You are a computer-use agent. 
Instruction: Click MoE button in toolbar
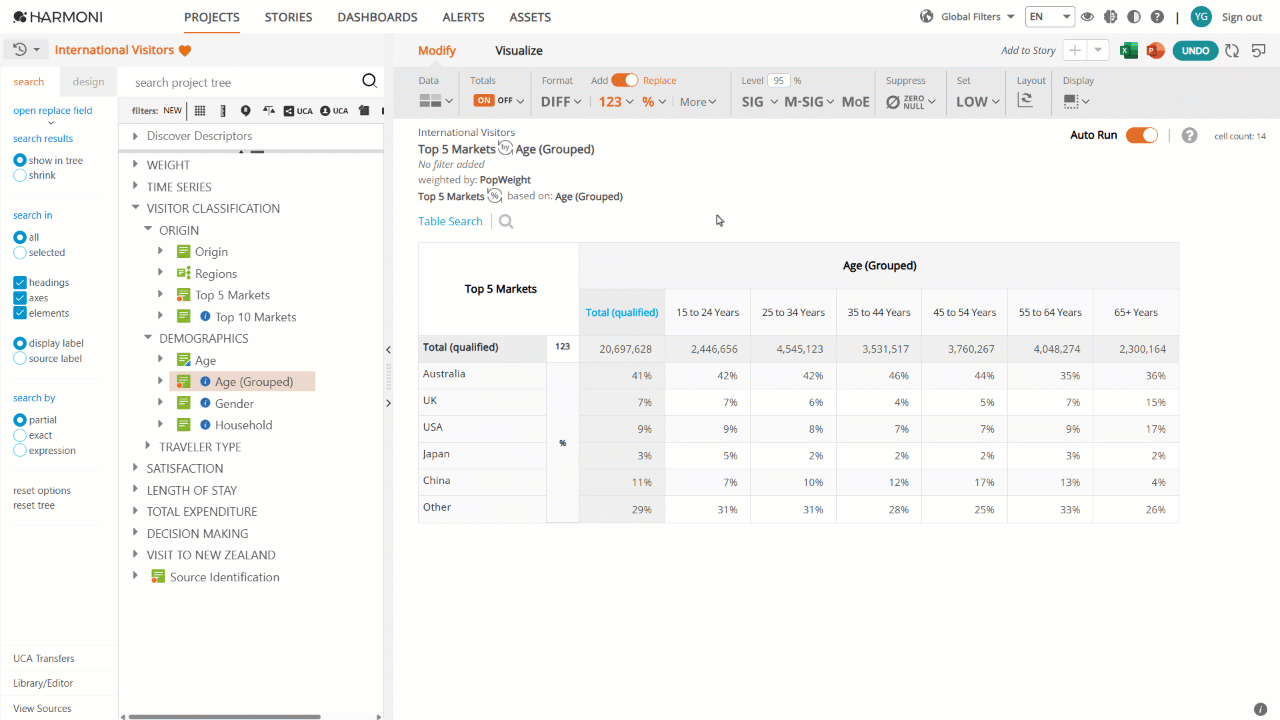[x=855, y=101]
